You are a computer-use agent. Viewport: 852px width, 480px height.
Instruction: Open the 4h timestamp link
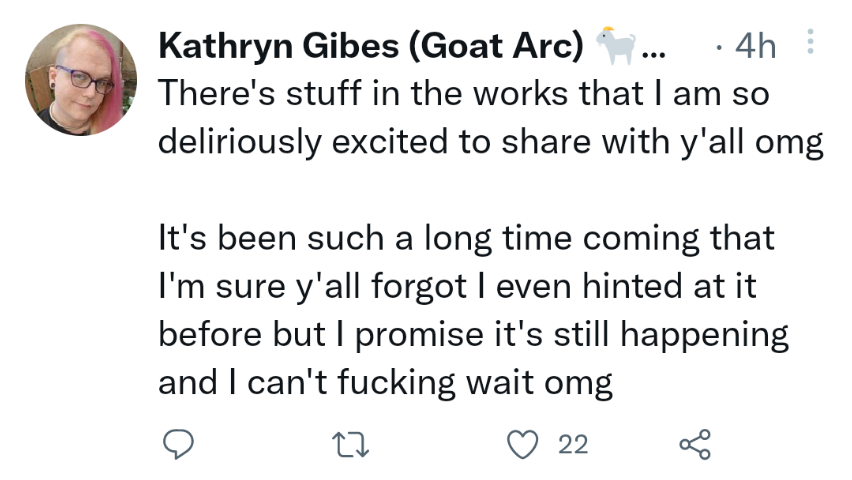755,46
